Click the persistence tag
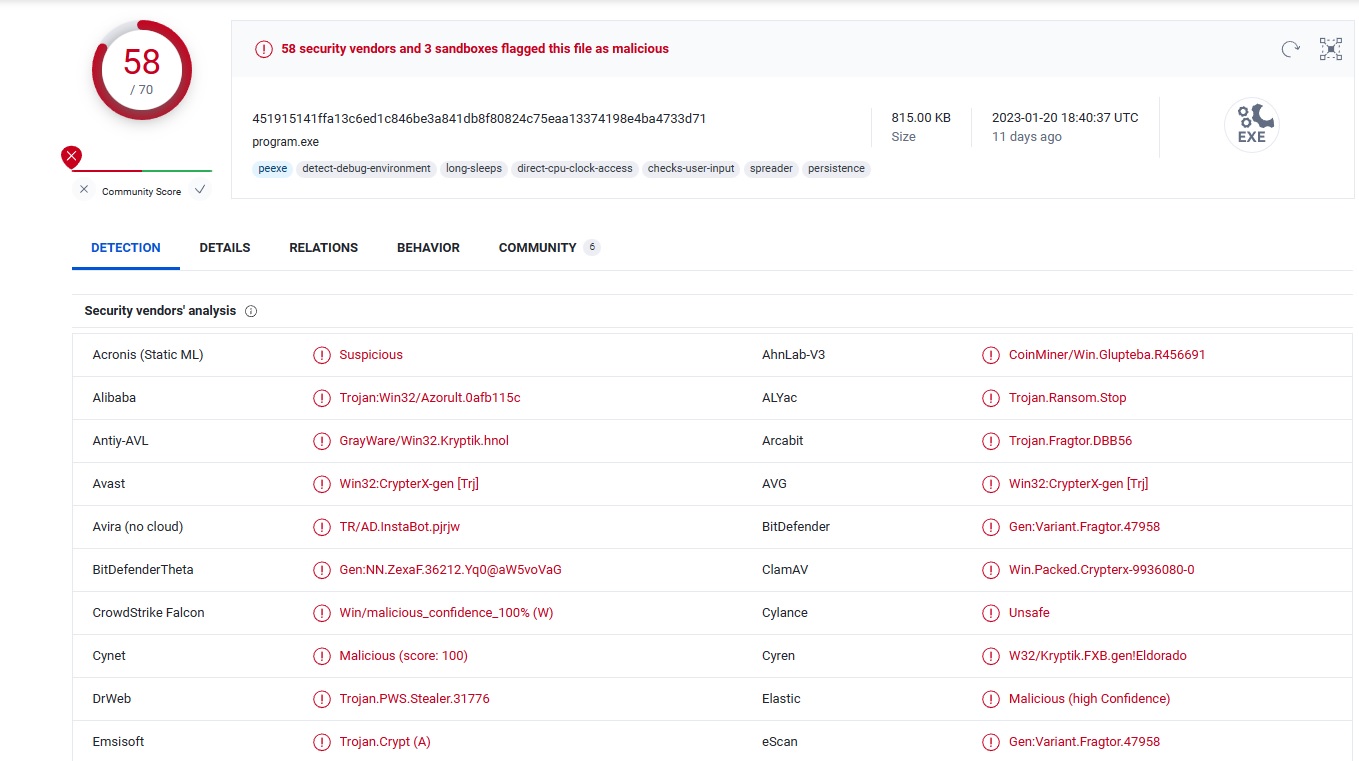1359x761 pixels. point(836,169)
